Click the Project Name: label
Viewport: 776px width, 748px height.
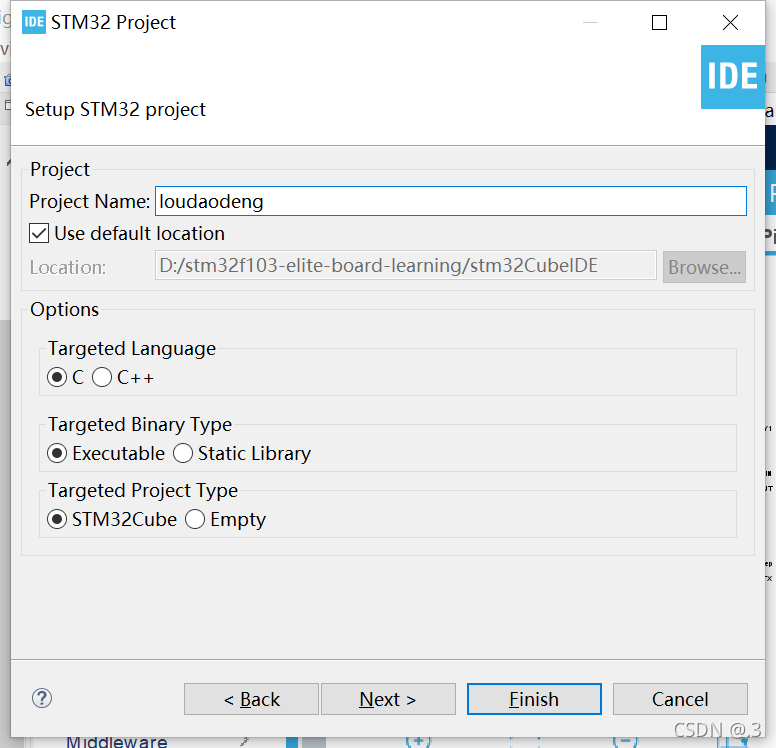(90, 201)
